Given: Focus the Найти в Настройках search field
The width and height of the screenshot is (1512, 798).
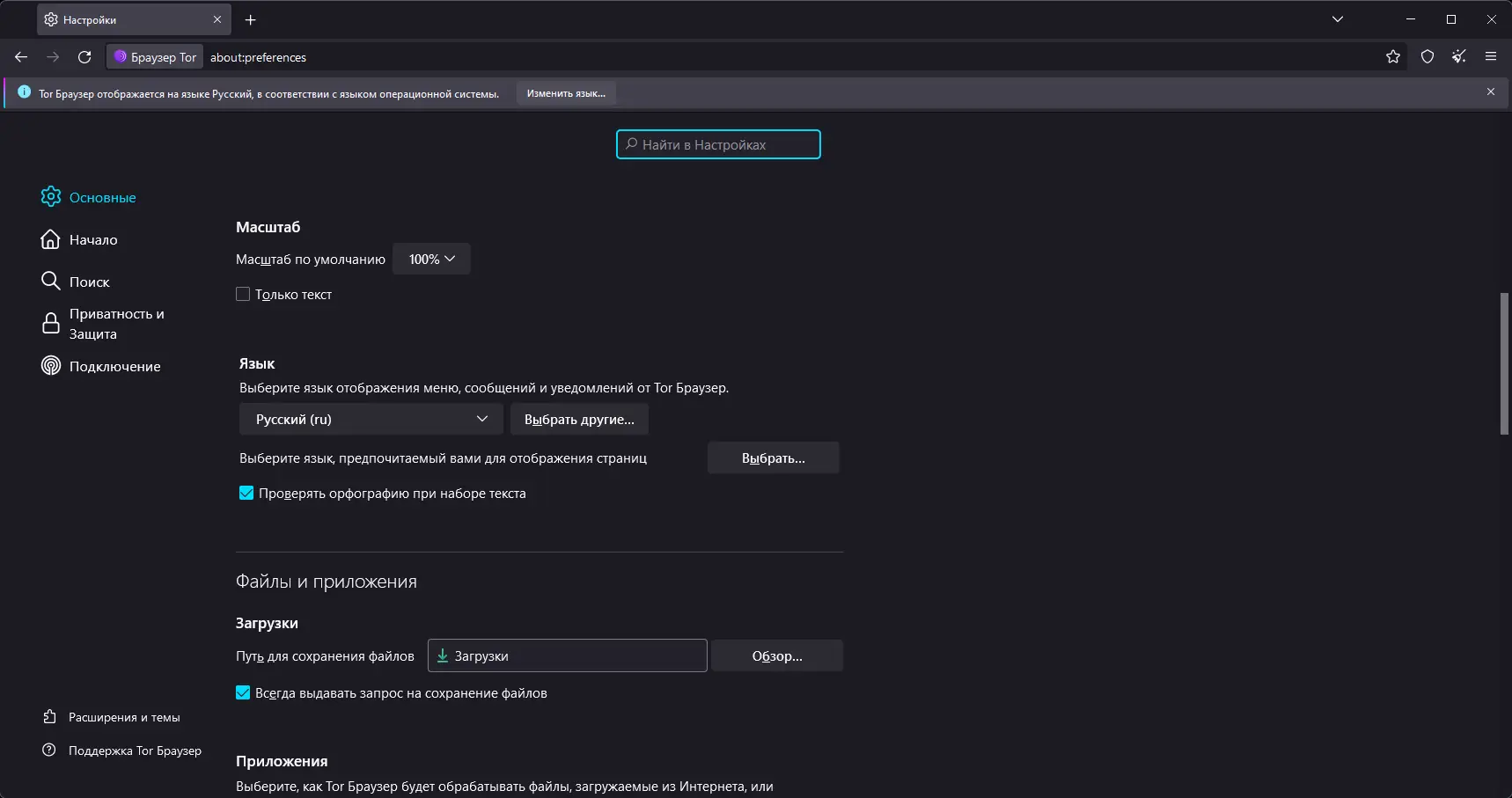Looking at the screenshot, I should [718, 144].
